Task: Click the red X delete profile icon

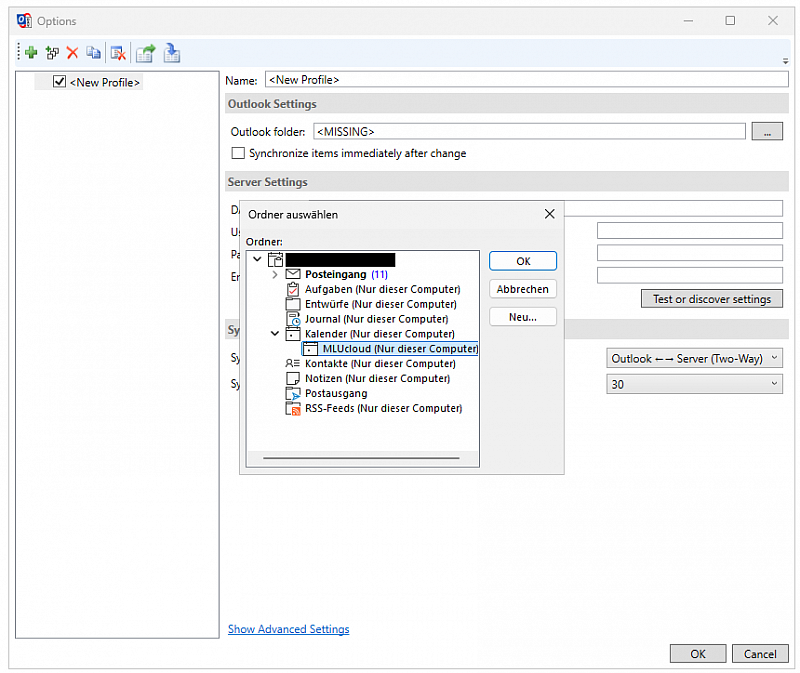Action: click(x=72, y=53)
